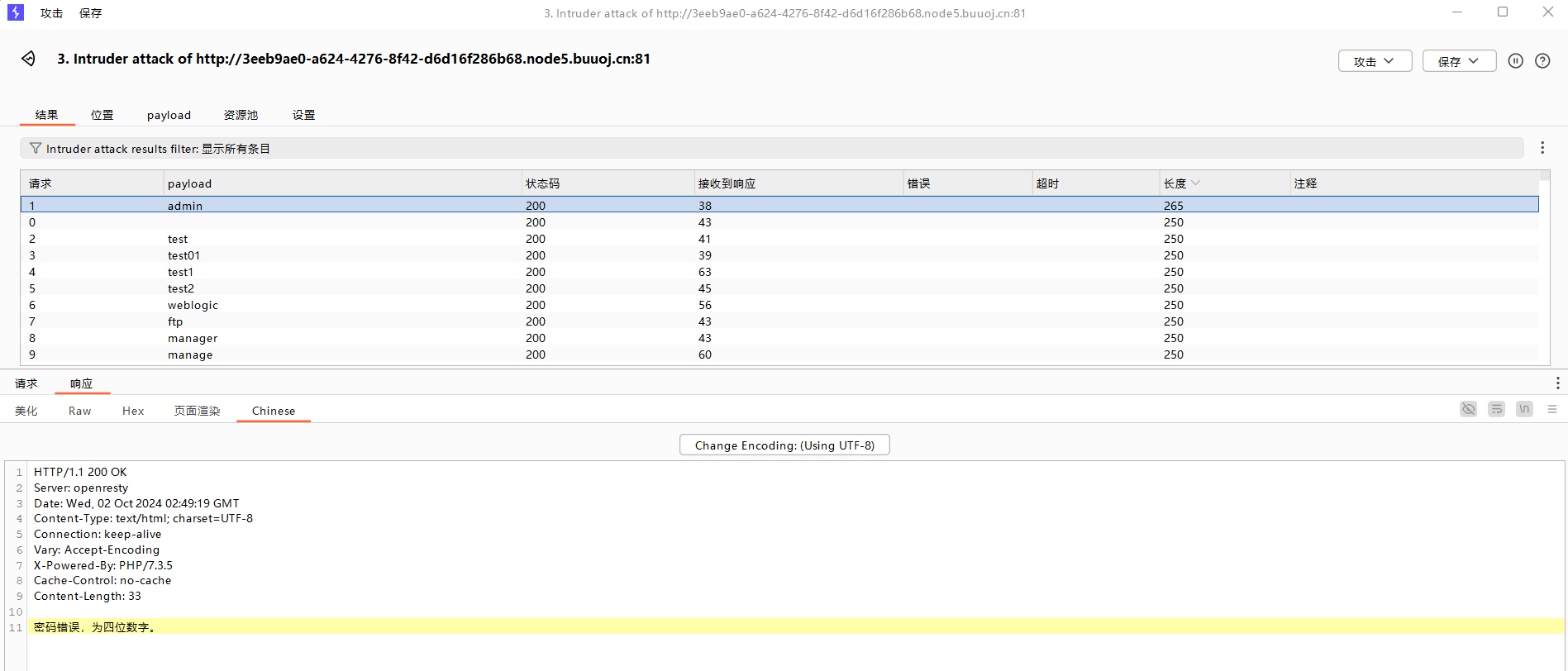The height and width of the screenshot is (671, 1568).
Task: Select the ftp payload row
Action: (779, 321)
